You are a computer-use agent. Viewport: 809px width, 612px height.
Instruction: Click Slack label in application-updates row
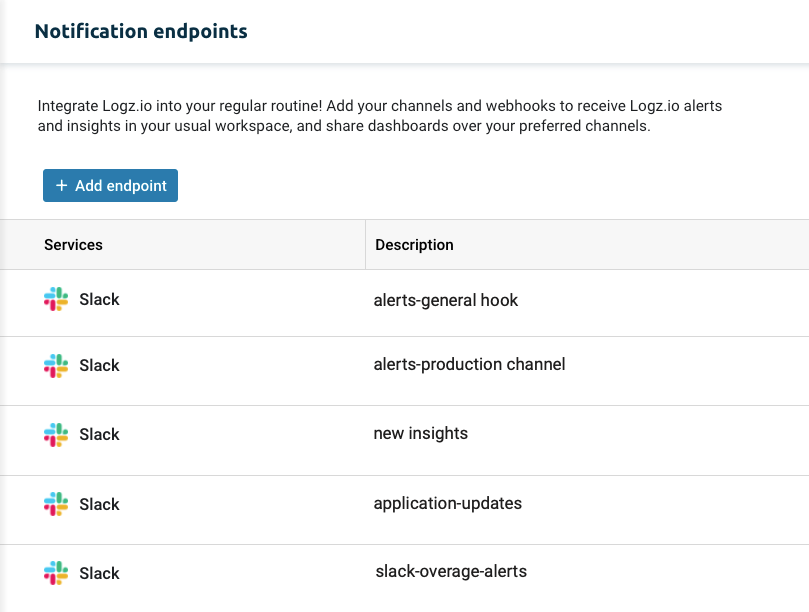point(99,504)
